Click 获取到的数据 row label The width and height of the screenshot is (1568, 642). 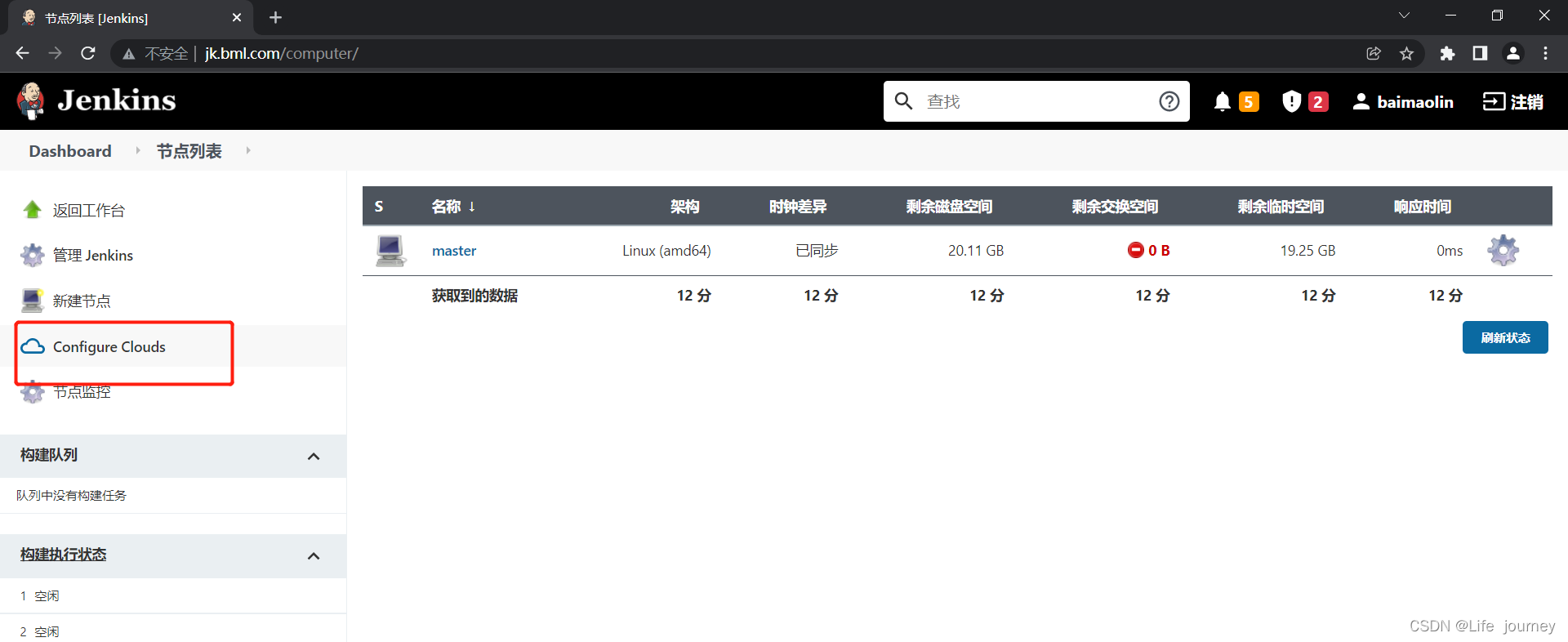(x=474, y=296)
